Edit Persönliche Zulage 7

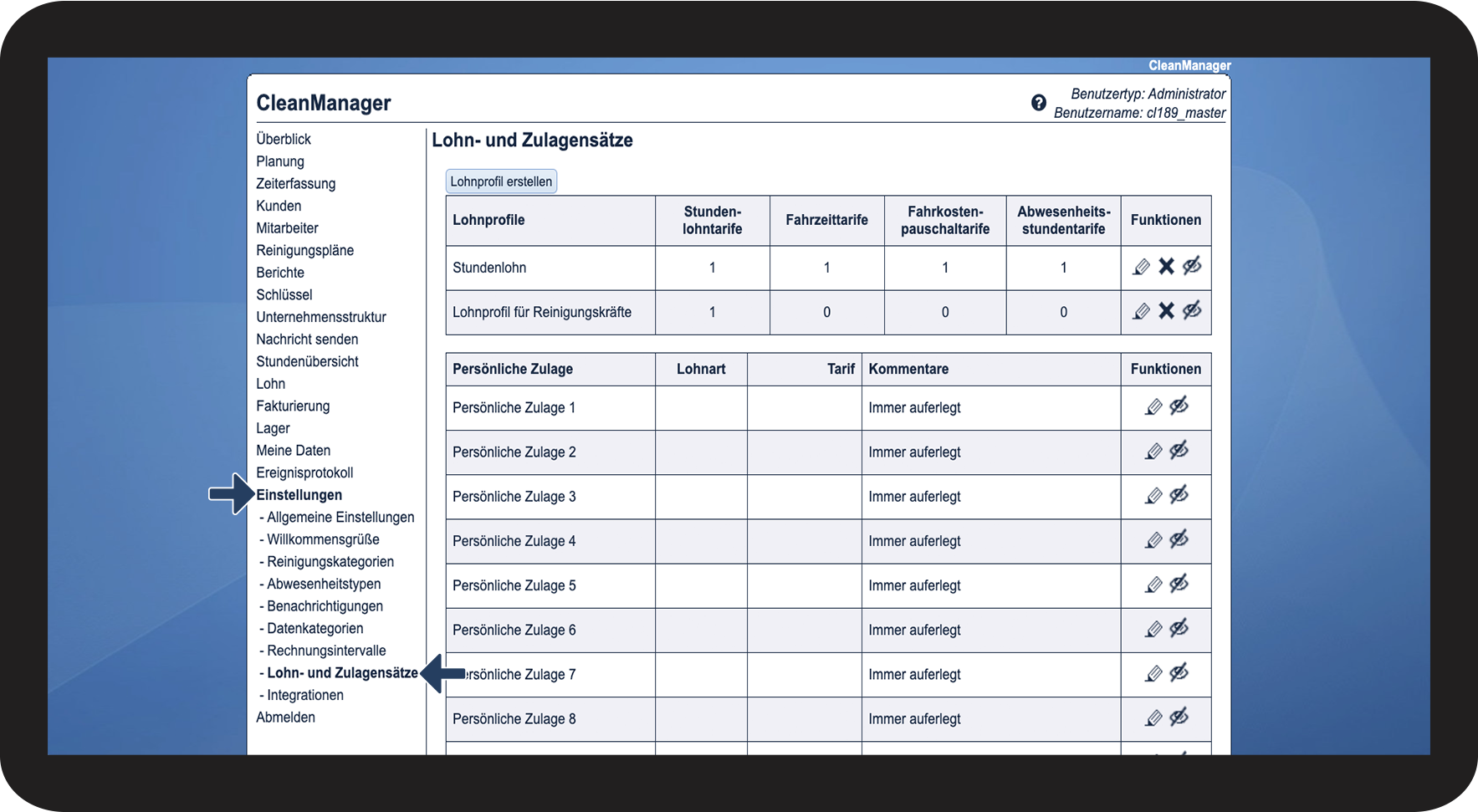tap(1153, 673)
